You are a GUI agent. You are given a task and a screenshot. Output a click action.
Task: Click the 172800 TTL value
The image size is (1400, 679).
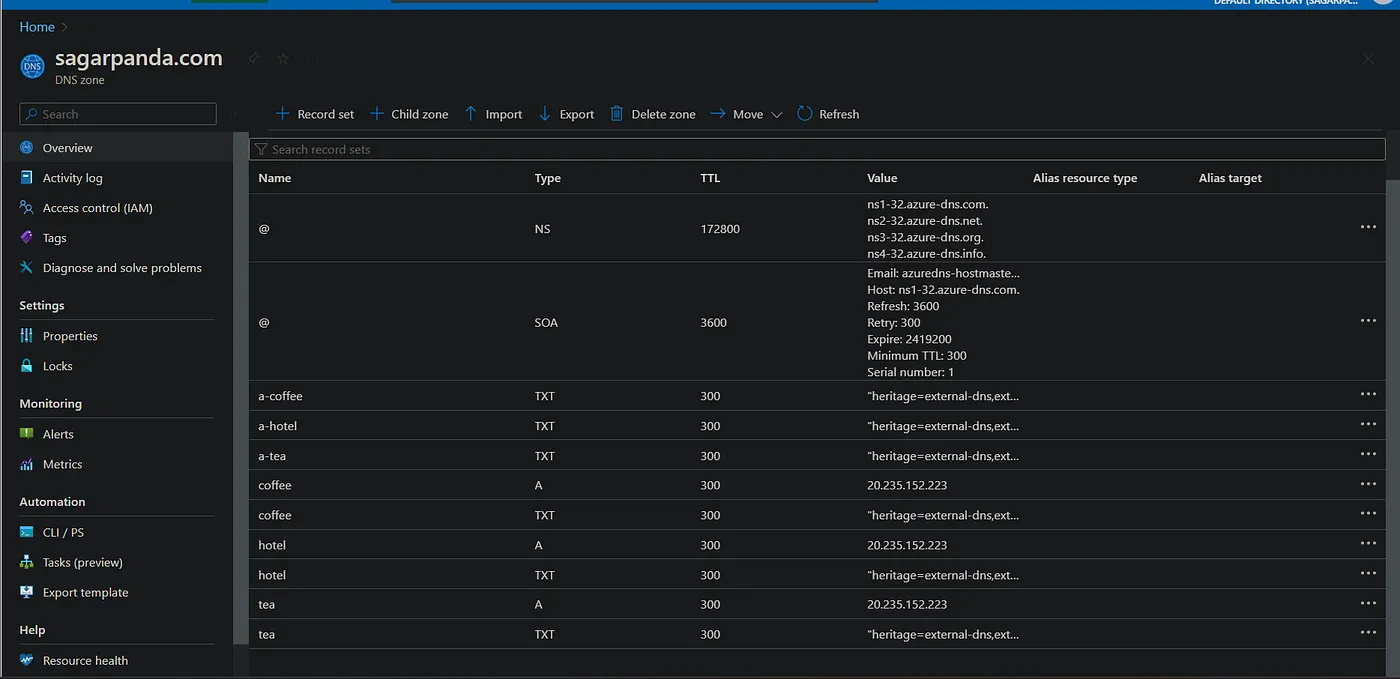[720, 229]
